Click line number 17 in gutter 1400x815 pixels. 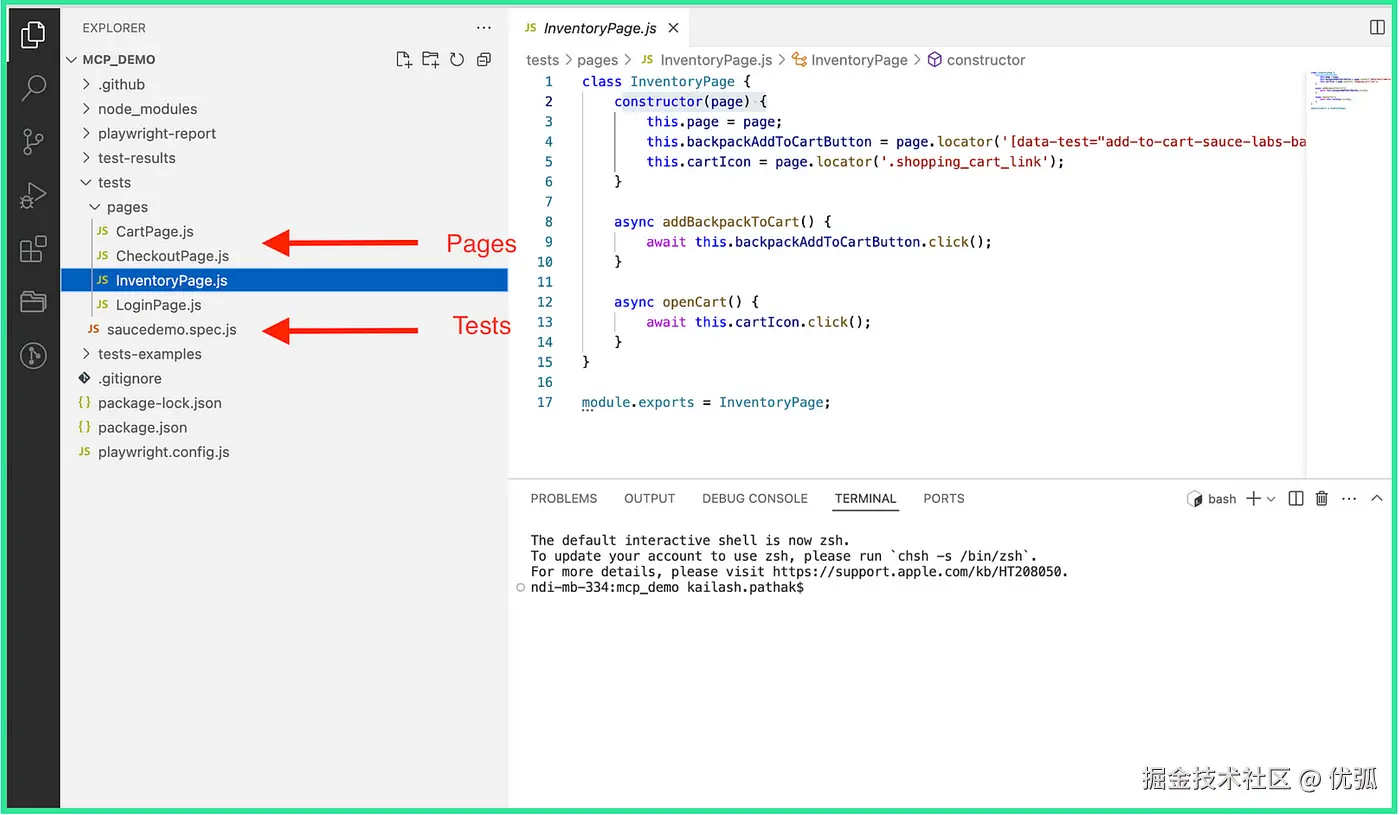point(545,402)
